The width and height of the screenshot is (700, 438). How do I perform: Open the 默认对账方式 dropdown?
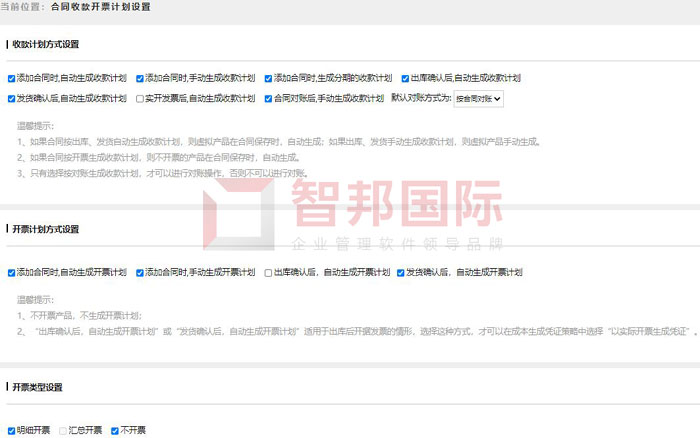(x=478, y=99)
